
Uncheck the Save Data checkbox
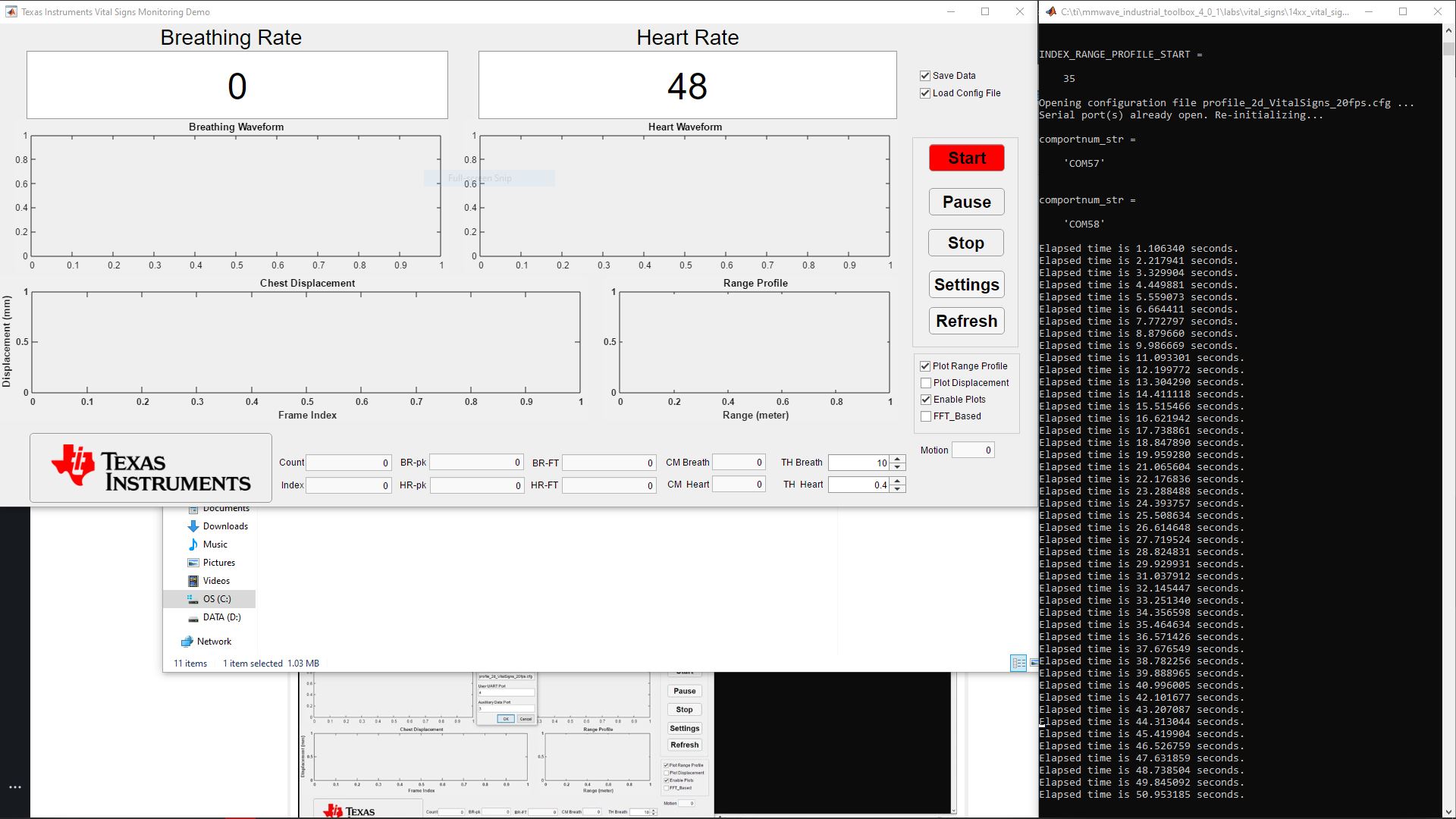(925, 75)
